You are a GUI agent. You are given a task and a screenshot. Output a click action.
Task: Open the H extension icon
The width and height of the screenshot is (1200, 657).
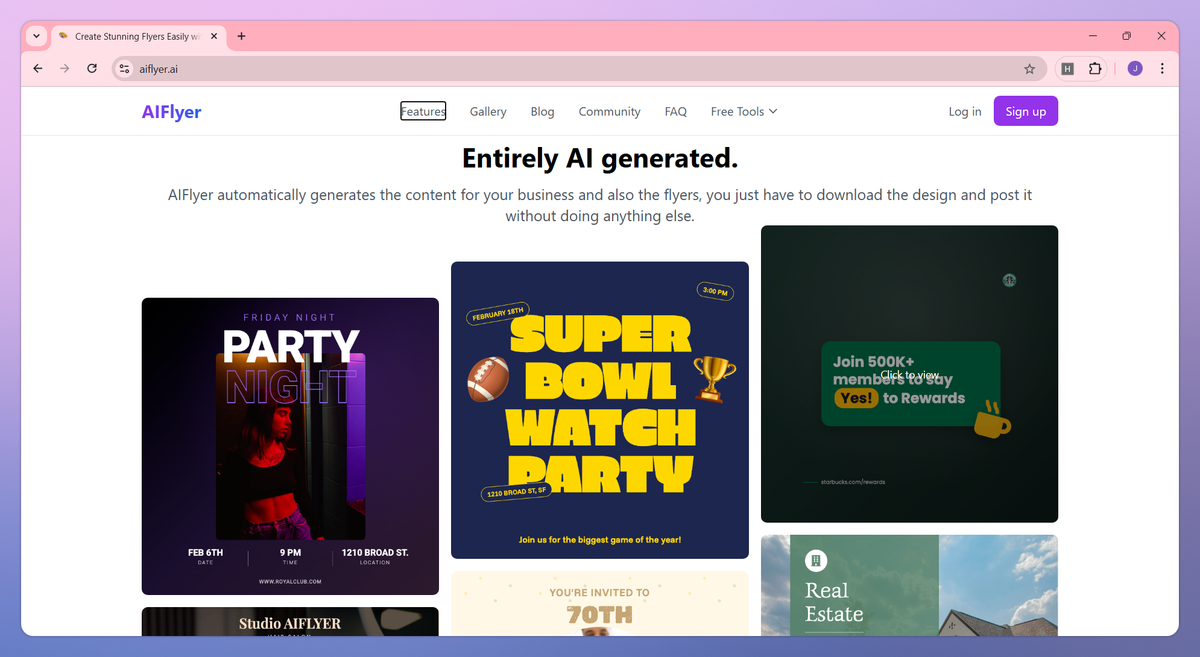click(x=1068, y=69)
